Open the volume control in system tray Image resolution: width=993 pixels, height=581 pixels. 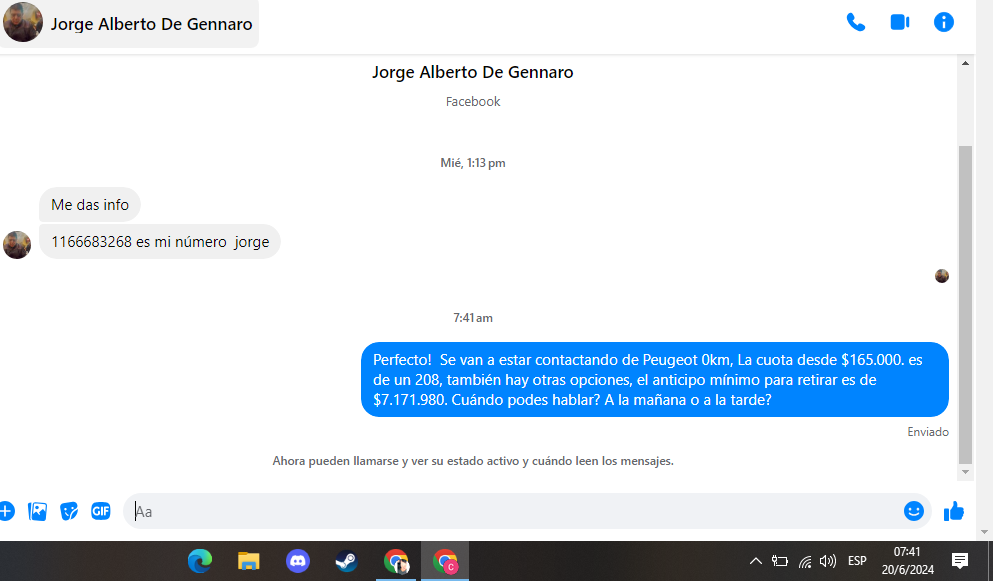[x=828, y=561]
